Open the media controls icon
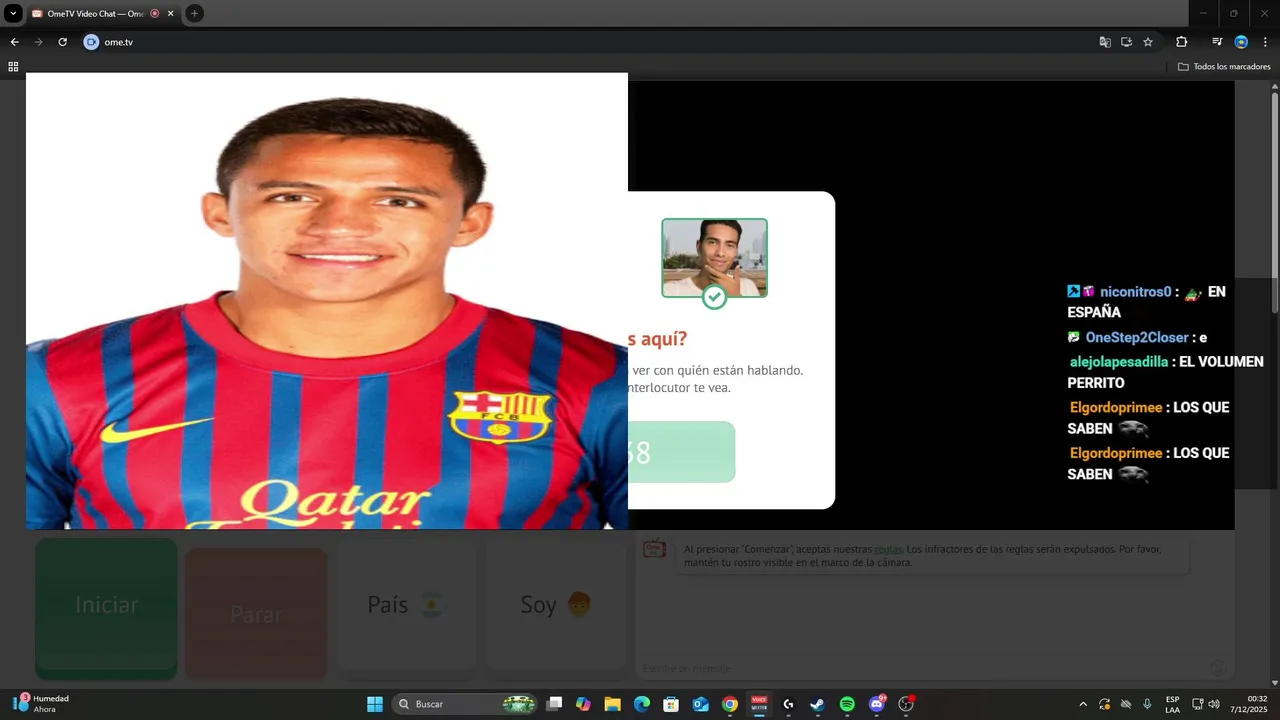This screenshot has height=720, width=1280. point(1217,42)
